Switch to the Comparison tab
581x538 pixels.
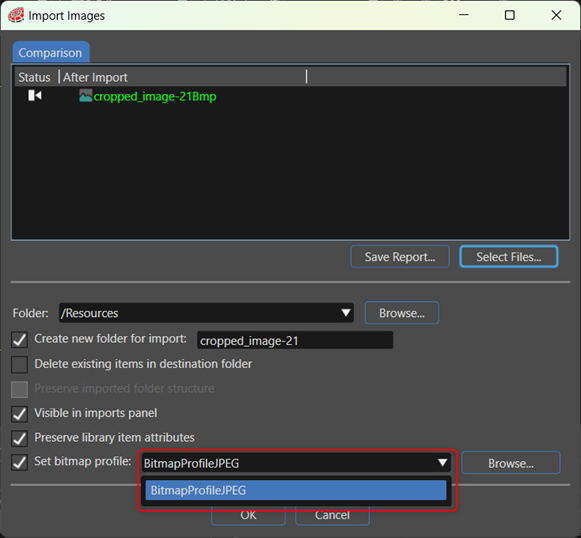(x=51, y=52)
